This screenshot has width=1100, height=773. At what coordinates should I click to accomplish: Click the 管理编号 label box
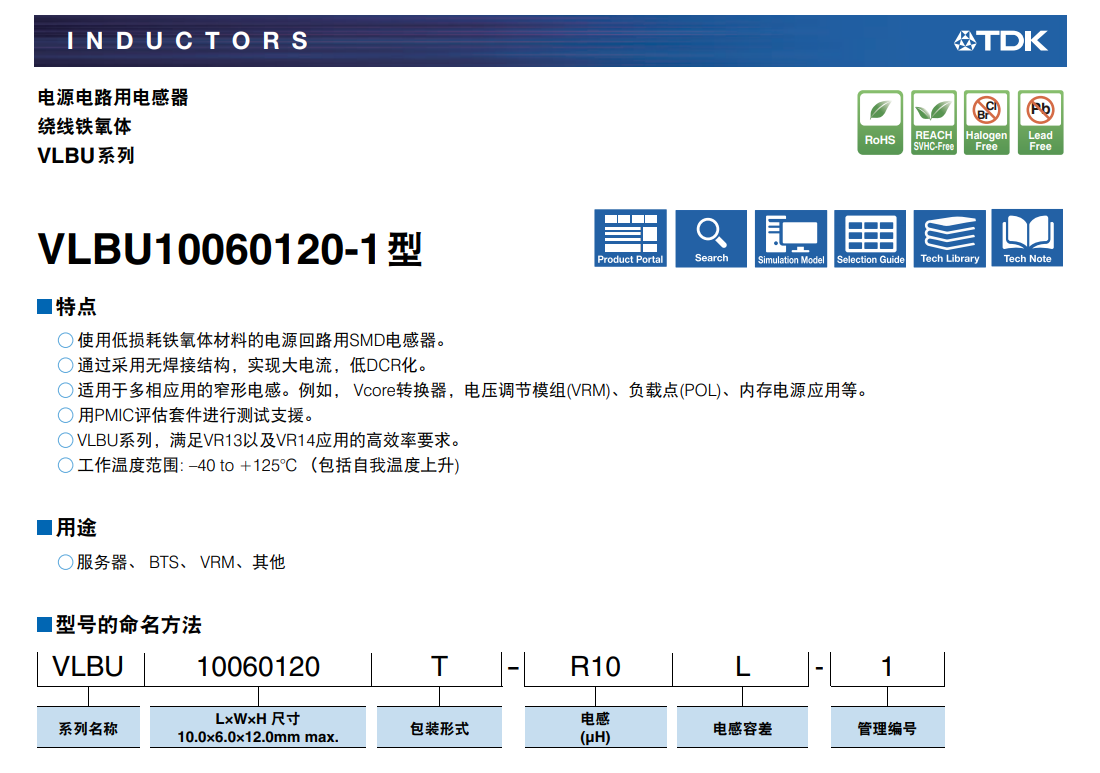(x=887, y=727)
